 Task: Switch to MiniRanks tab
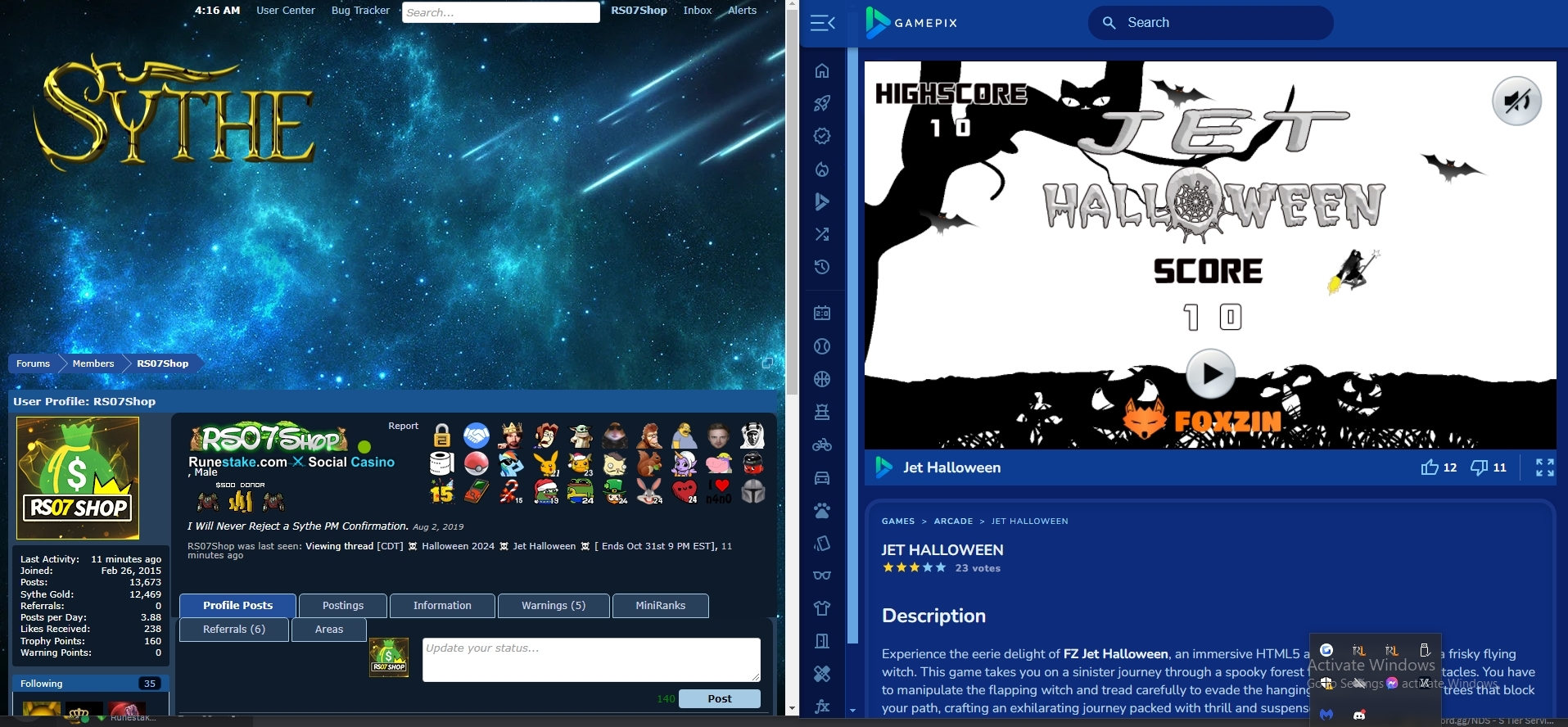(x=661, y=606)
